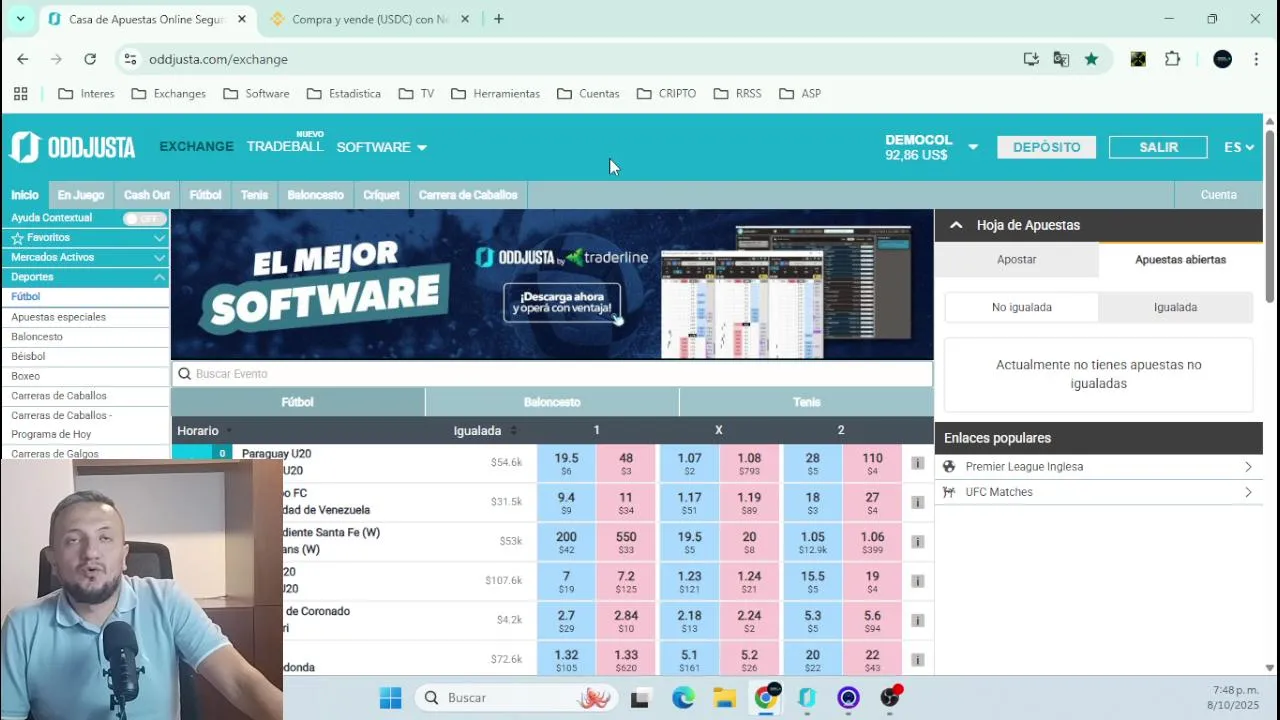Click the Premier League Inglesa ball icon
The image size is (1280, 720).
point(949,467)
